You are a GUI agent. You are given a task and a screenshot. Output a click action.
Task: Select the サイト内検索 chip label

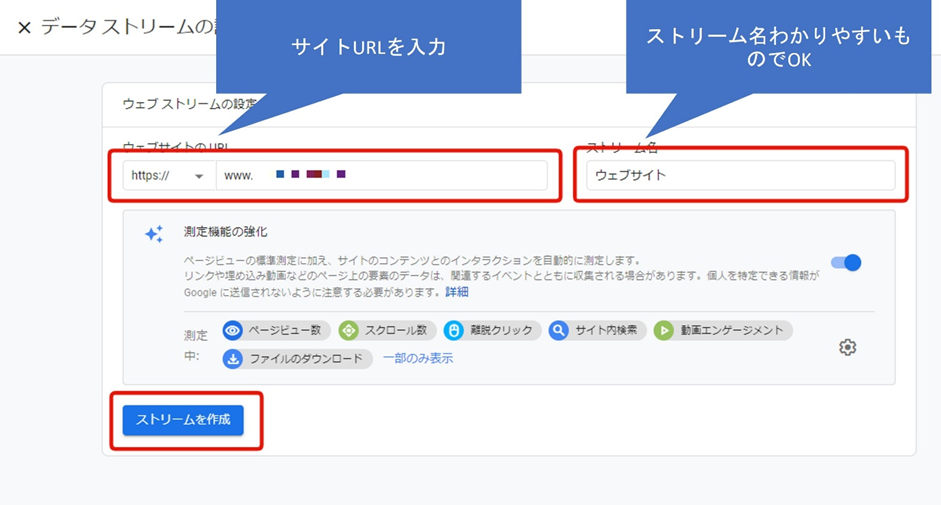(606, 330)
